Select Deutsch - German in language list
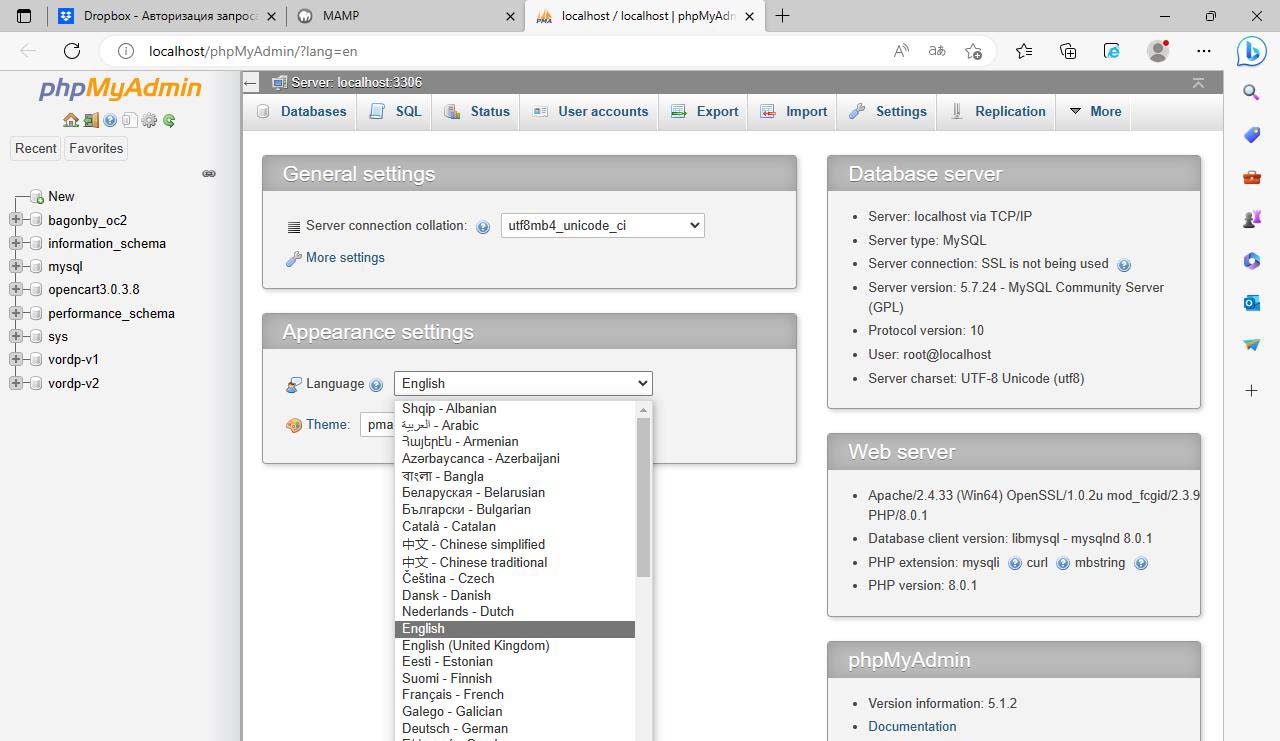The width and height of the screenshot is (1280, 741). click(x=455, y=728)
